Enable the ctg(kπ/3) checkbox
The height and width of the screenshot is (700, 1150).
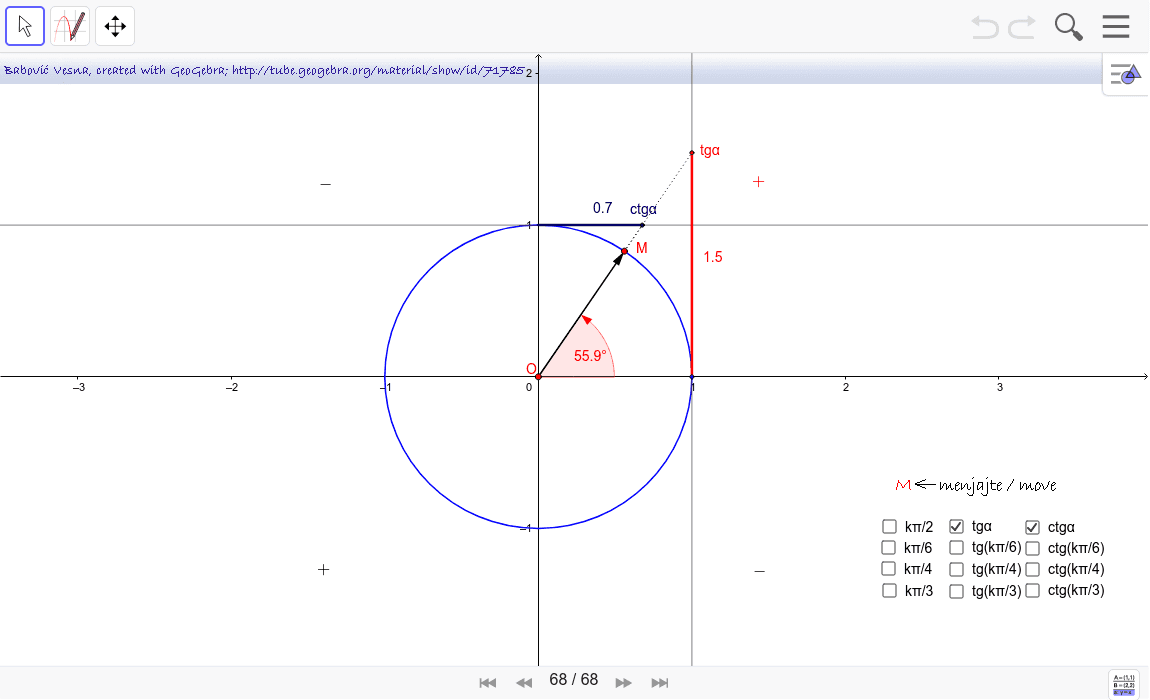[1032, 590]
